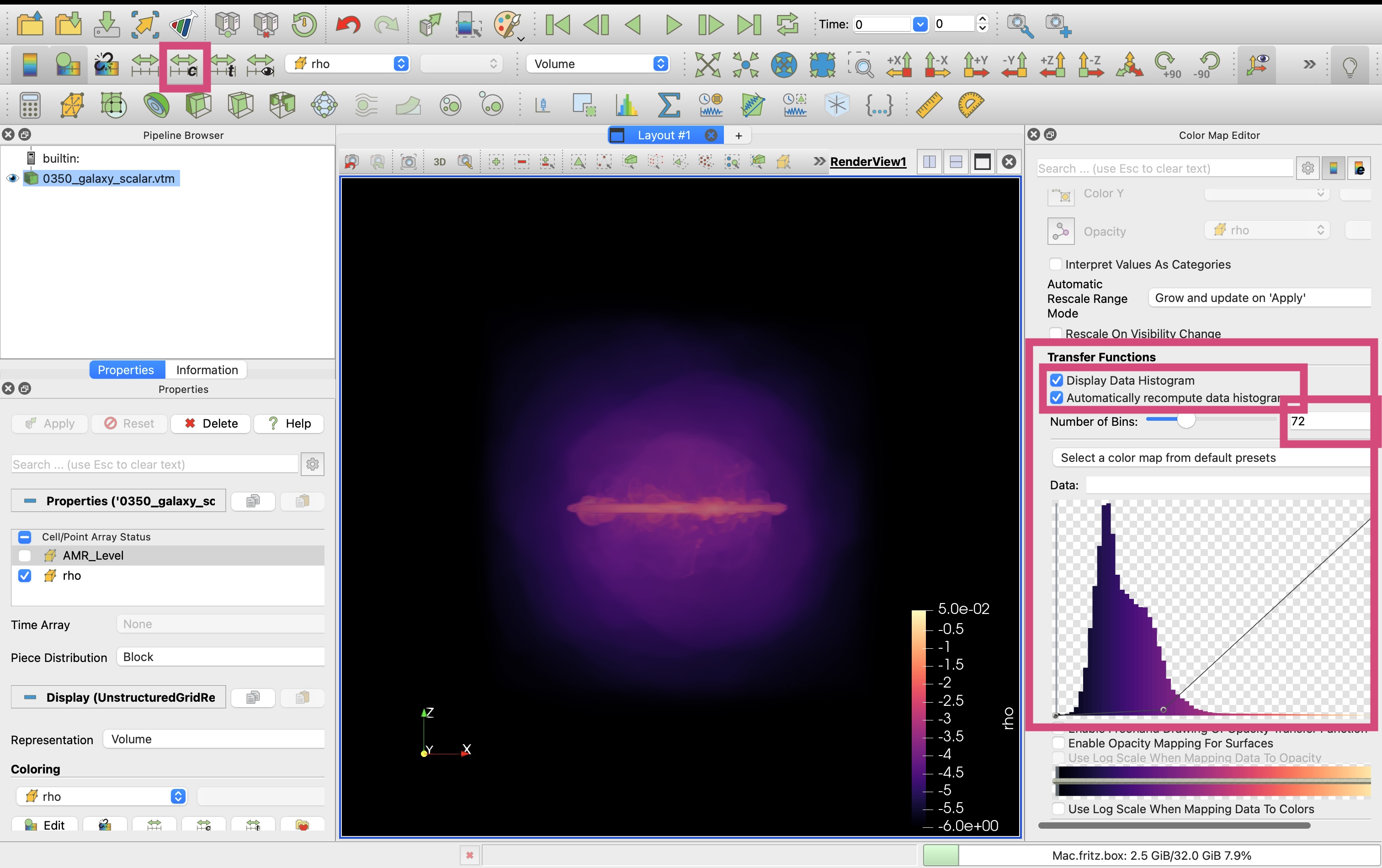1382x868 pixels.
Task: Click the Capture Screenshot camera icon in view toolbar
Action: tap(408, 162)
